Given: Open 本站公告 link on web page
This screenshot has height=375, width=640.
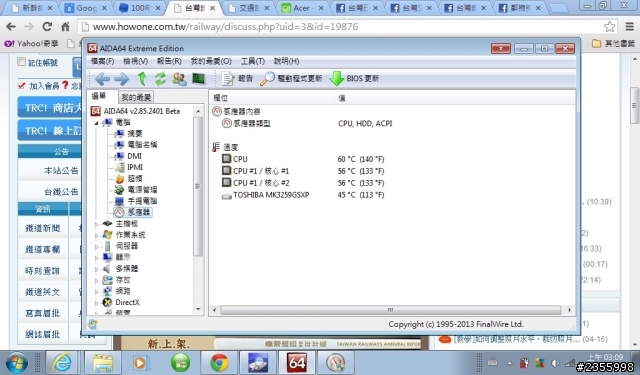Looking at the screenshot, I should pyautogui.click(x=61, y=171).
